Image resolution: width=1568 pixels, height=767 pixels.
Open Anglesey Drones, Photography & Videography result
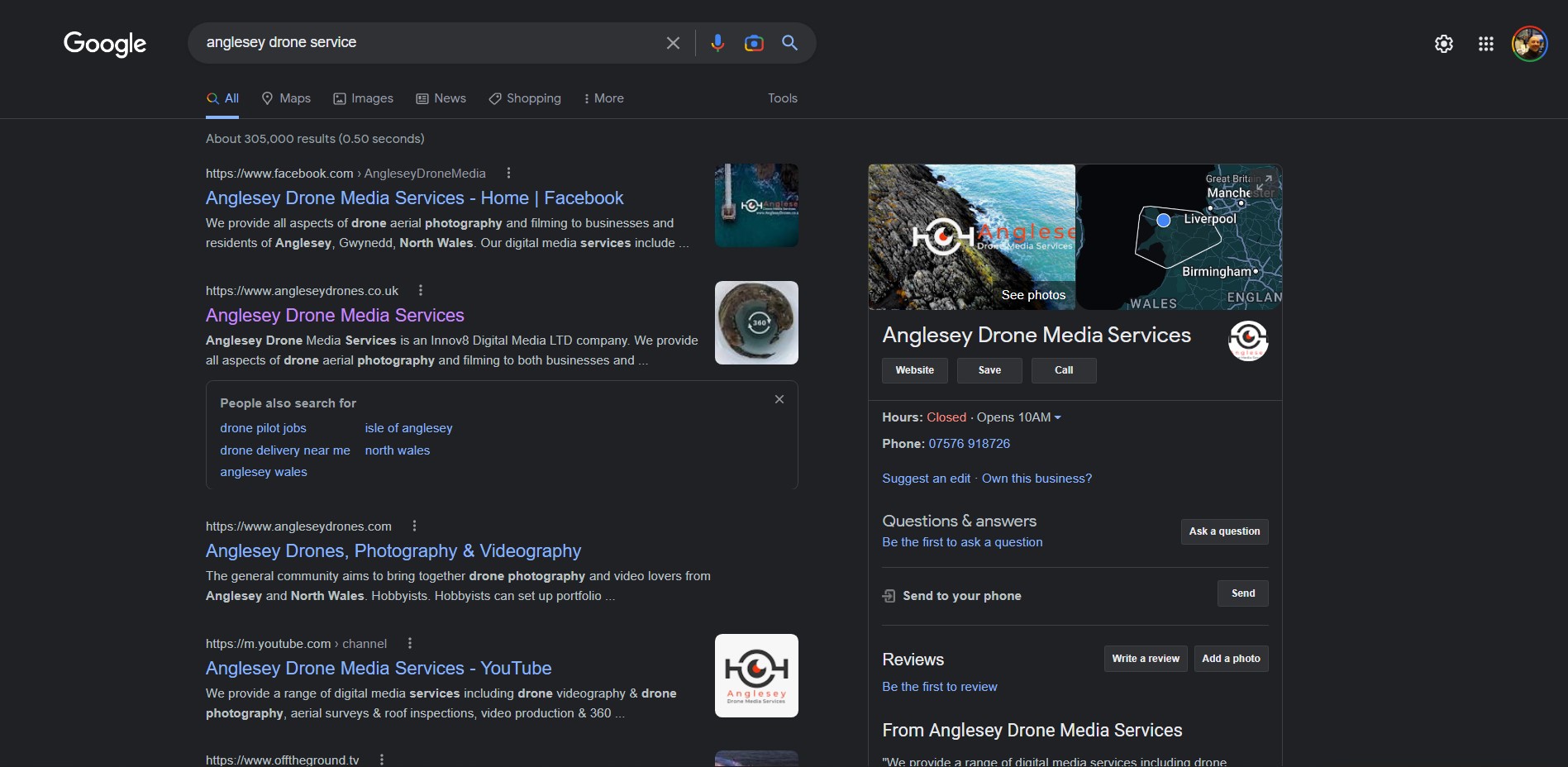coord(393,551)
